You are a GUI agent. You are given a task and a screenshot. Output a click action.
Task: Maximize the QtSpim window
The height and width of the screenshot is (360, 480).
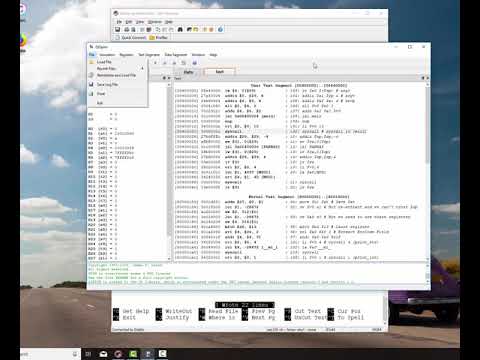[410, 47]
